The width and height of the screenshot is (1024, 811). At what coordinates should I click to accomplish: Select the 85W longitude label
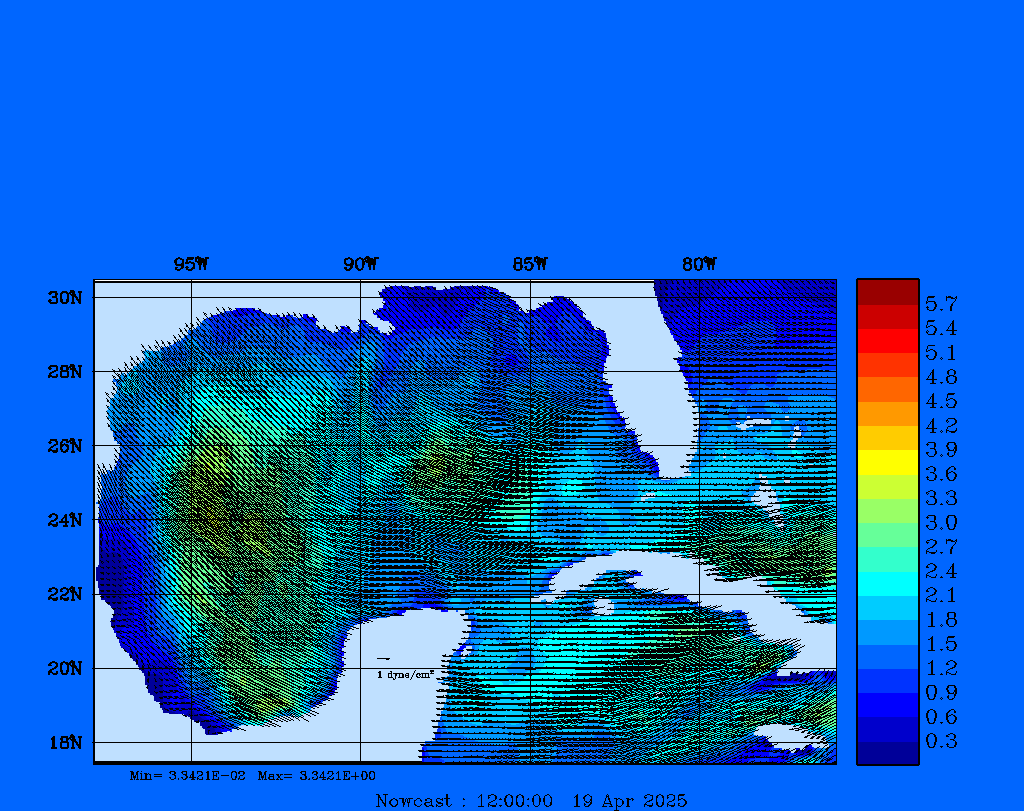(x=530, y=264)
